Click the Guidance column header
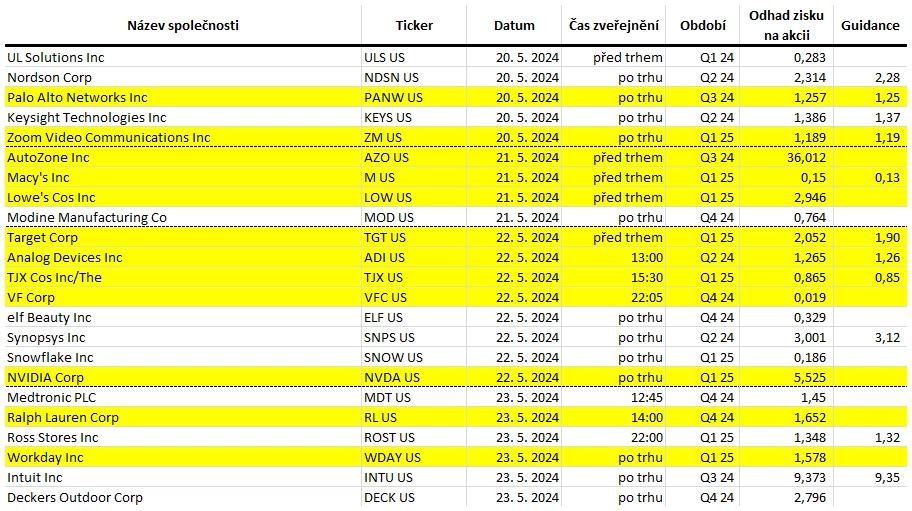Viewport: 912px width, 511px height. pyautogui.click(x=870, y=26)
